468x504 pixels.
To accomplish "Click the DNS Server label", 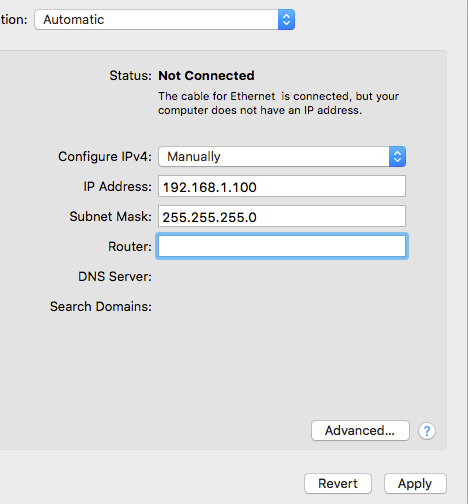I will [115, 277].
